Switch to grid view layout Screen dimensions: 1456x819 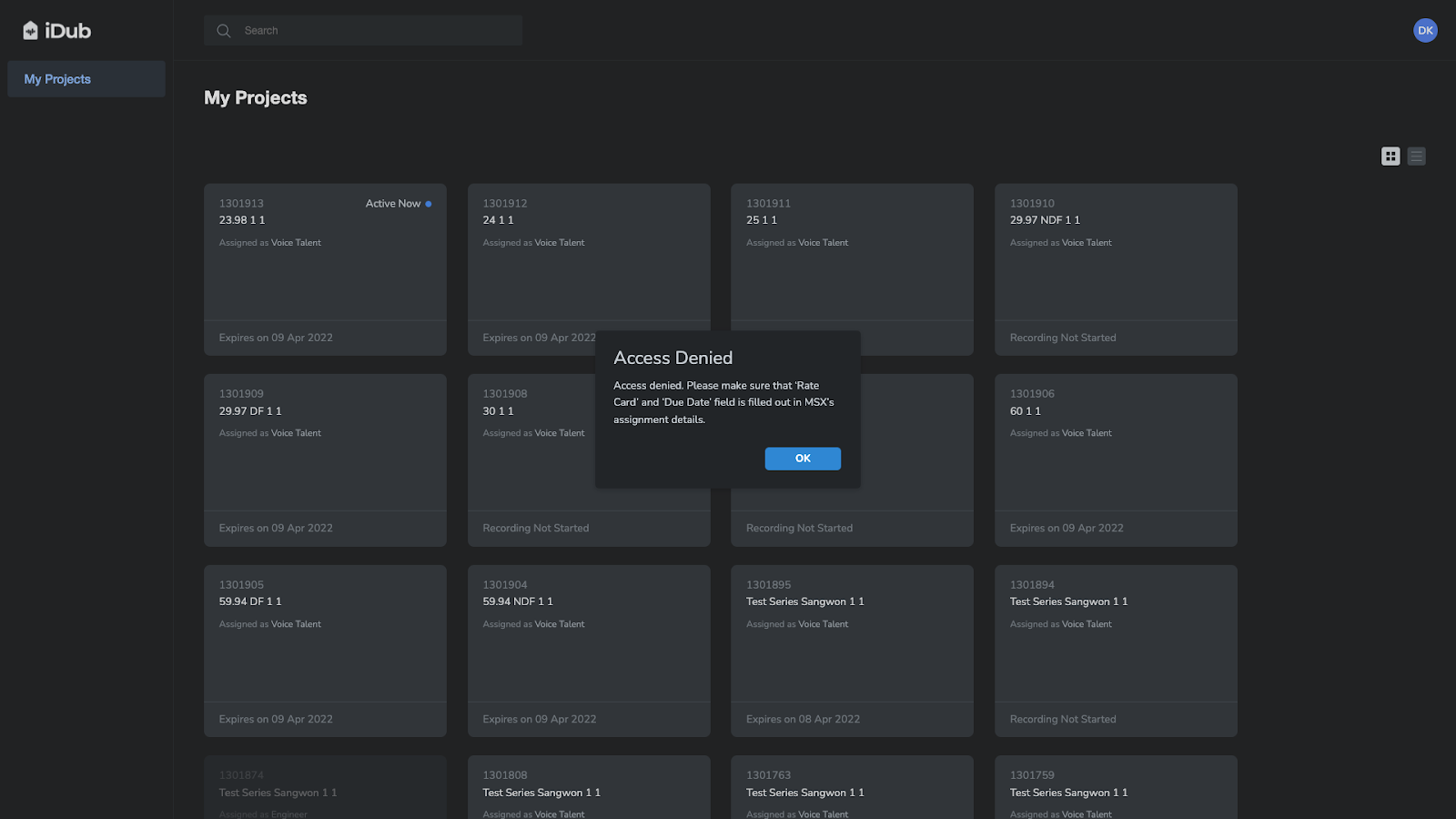[x=1390, y=157]
